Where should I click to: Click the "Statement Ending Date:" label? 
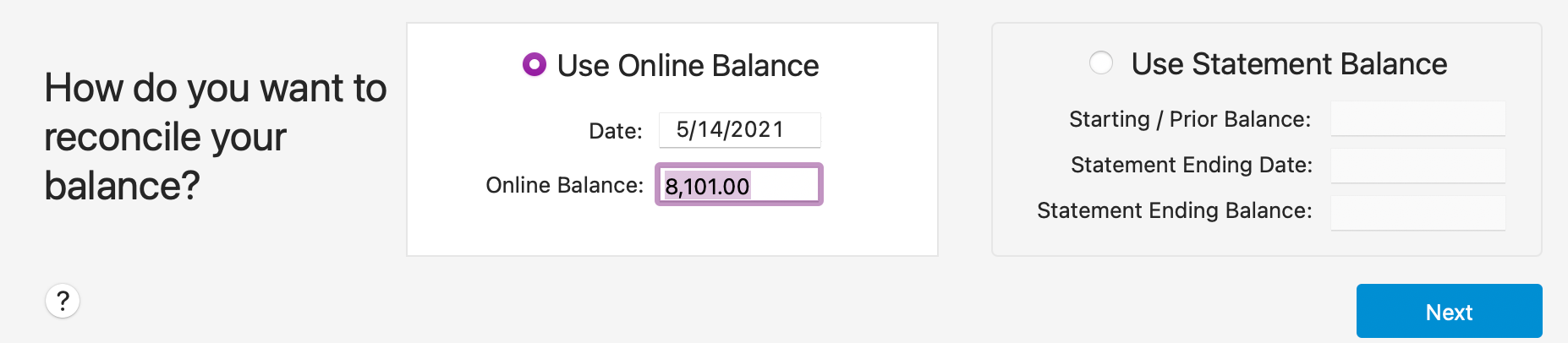[1191, 165]
